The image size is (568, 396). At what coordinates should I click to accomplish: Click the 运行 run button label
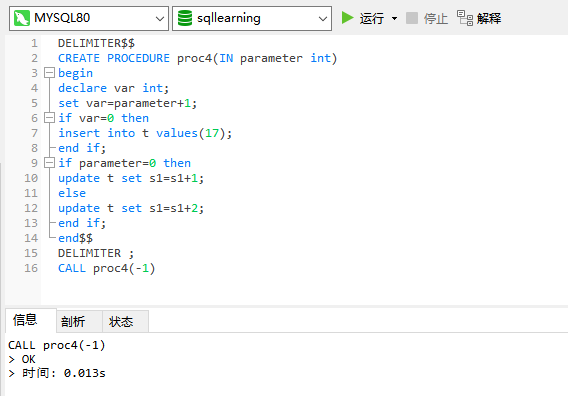372,18
